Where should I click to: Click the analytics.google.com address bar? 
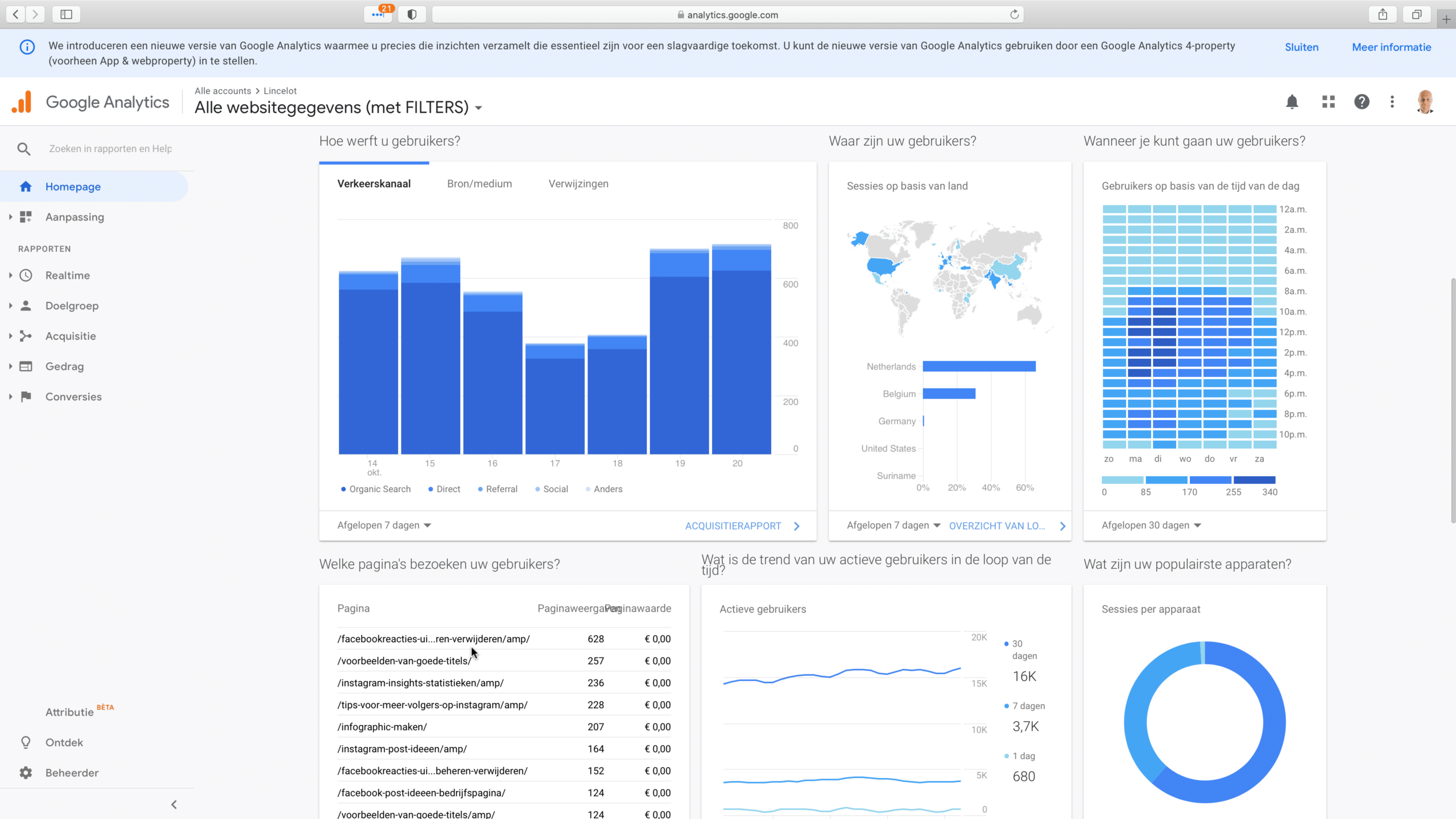click(728, 14)
